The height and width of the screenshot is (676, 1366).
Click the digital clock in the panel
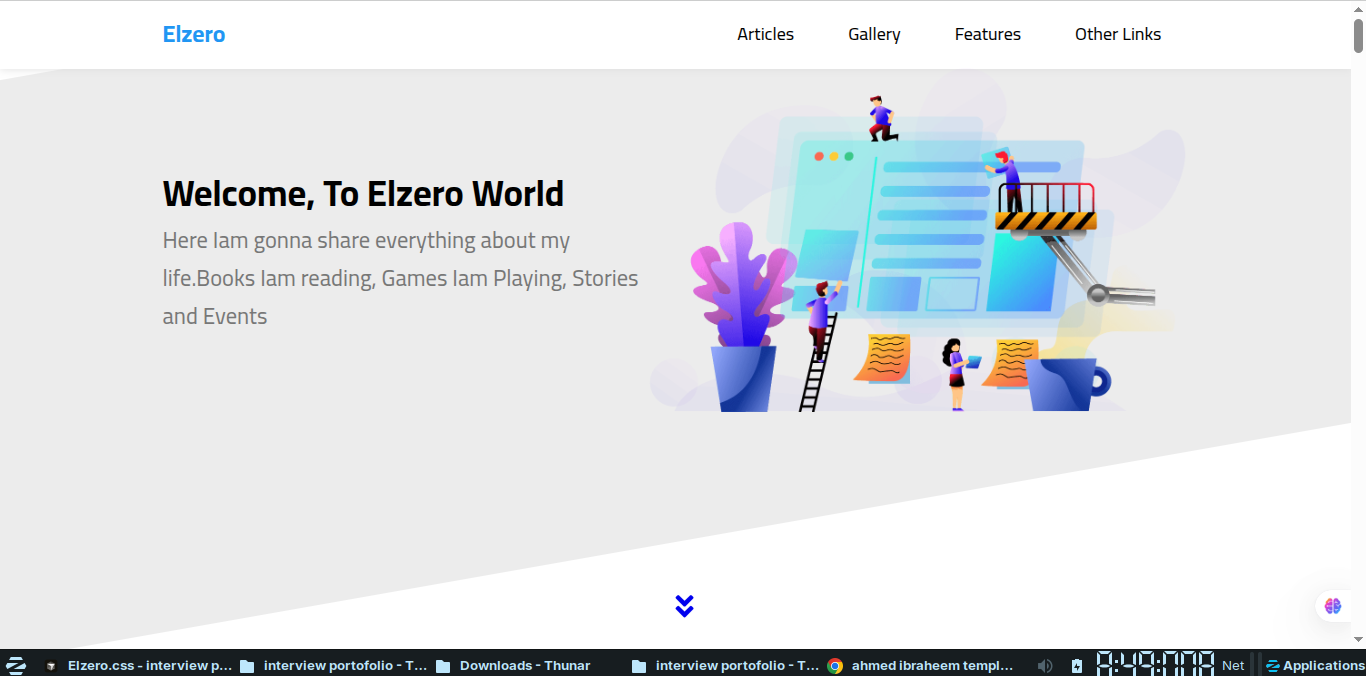(x=1155, y=664)
